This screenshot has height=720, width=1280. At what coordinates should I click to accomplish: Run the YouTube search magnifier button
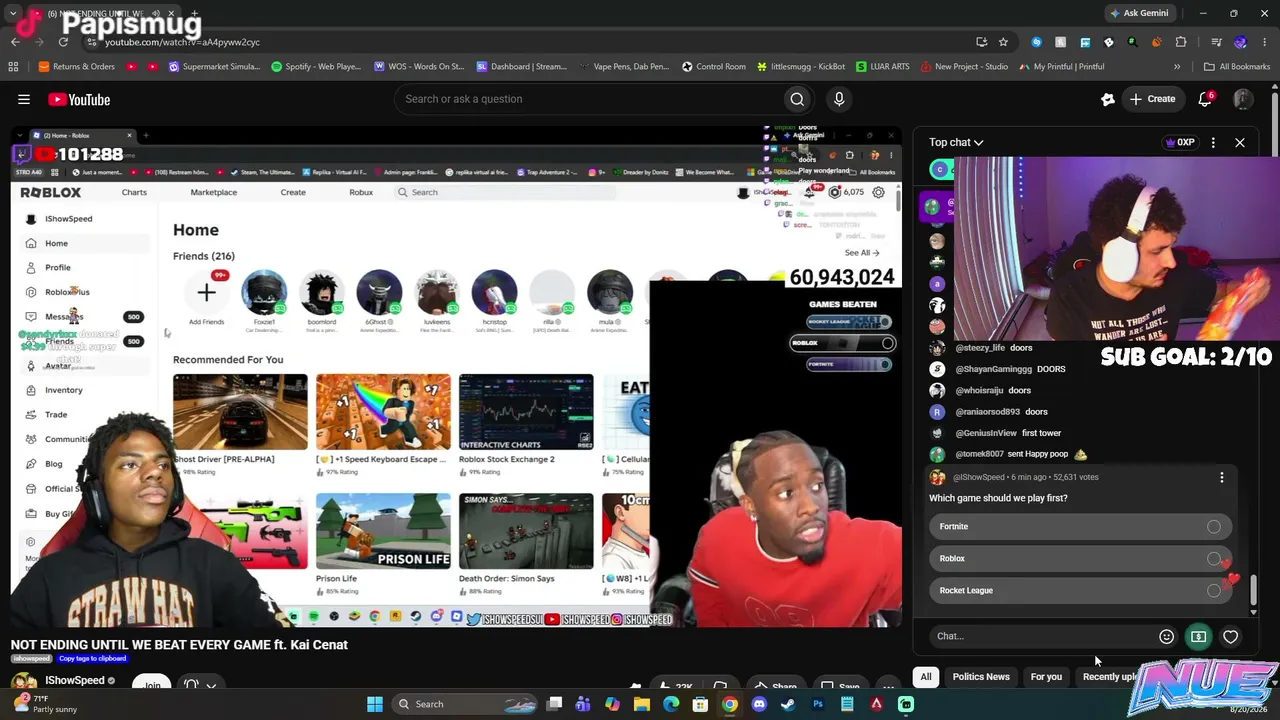797,99
